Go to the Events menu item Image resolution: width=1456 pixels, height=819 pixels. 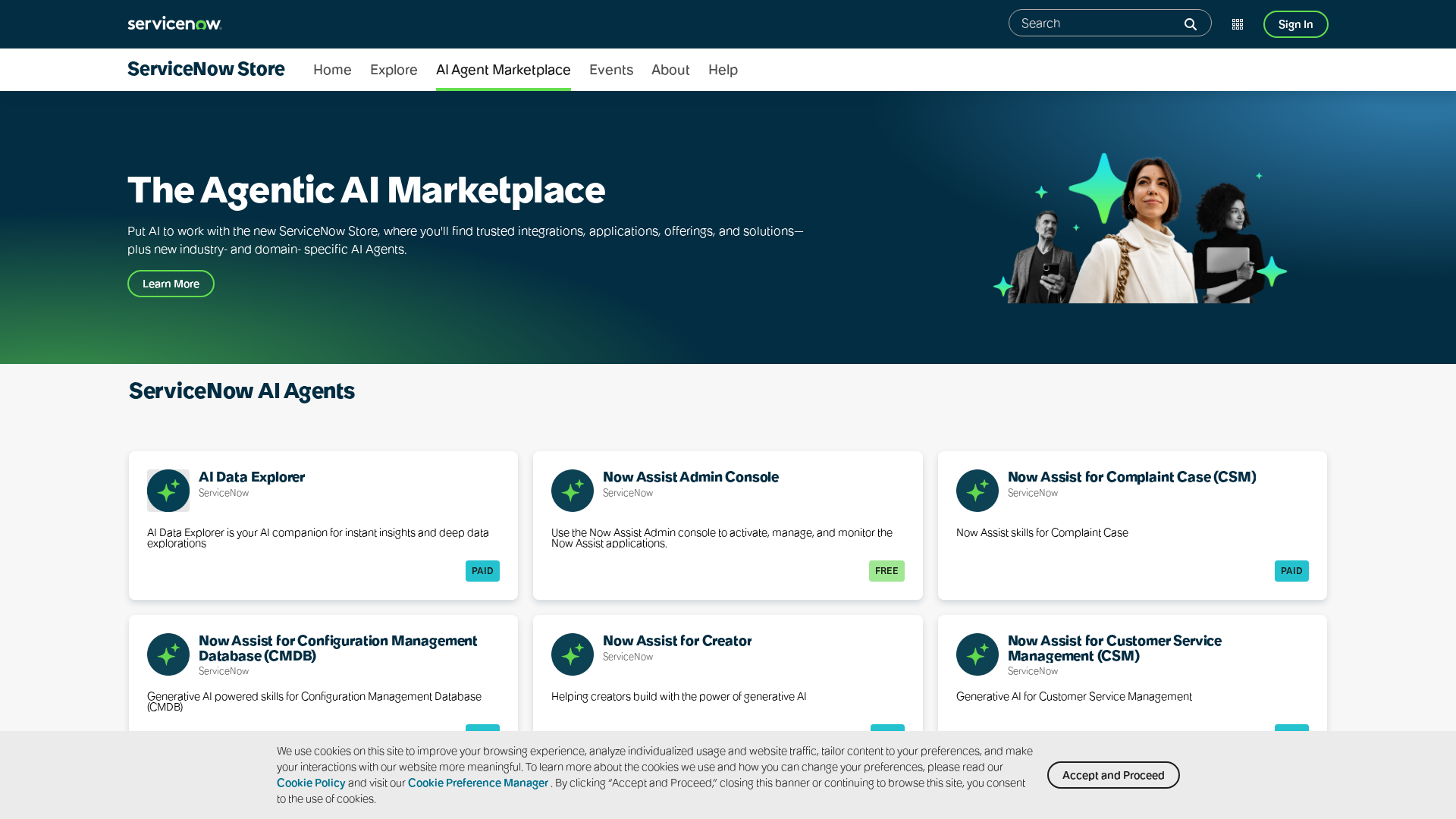611,70
